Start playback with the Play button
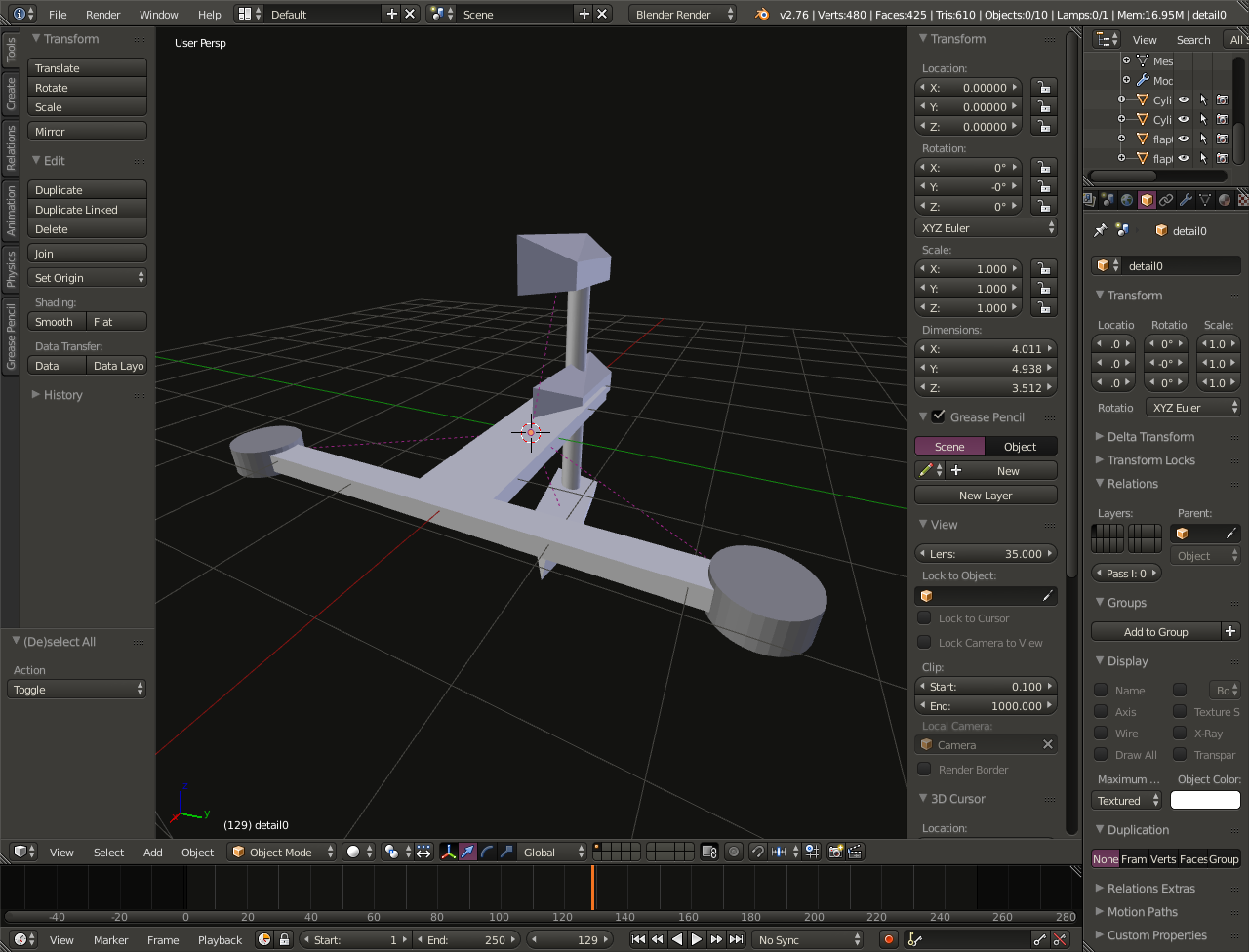The height and width of the screenshot is (952, 1249). 697,939
